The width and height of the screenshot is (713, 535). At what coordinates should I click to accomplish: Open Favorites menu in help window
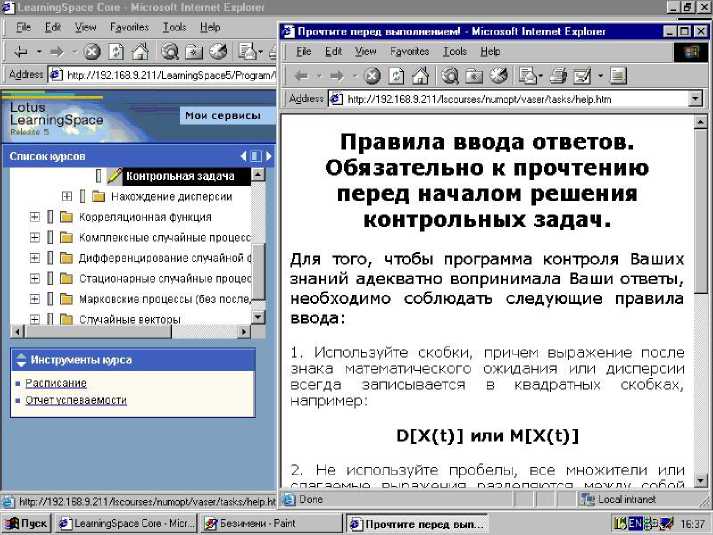(x=409, y=51)
